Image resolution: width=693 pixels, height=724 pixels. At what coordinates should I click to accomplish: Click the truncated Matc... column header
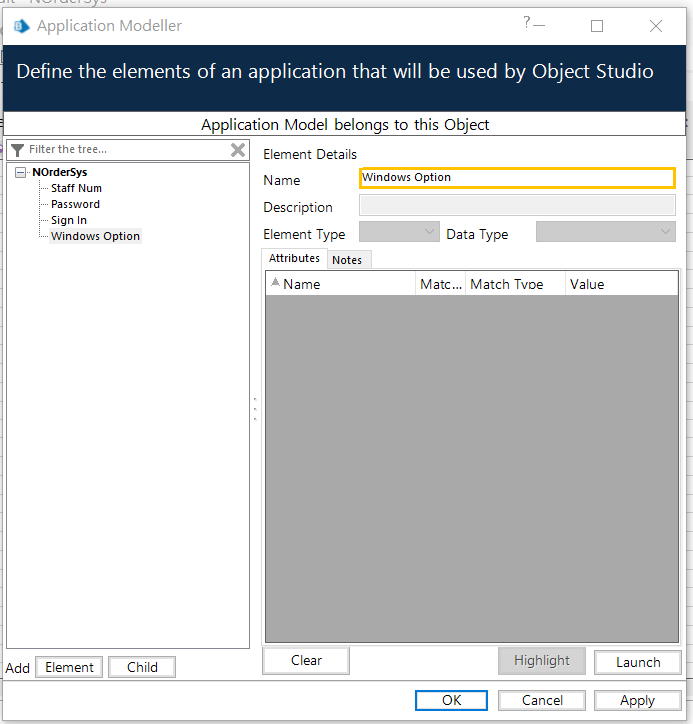click(440, 284)
